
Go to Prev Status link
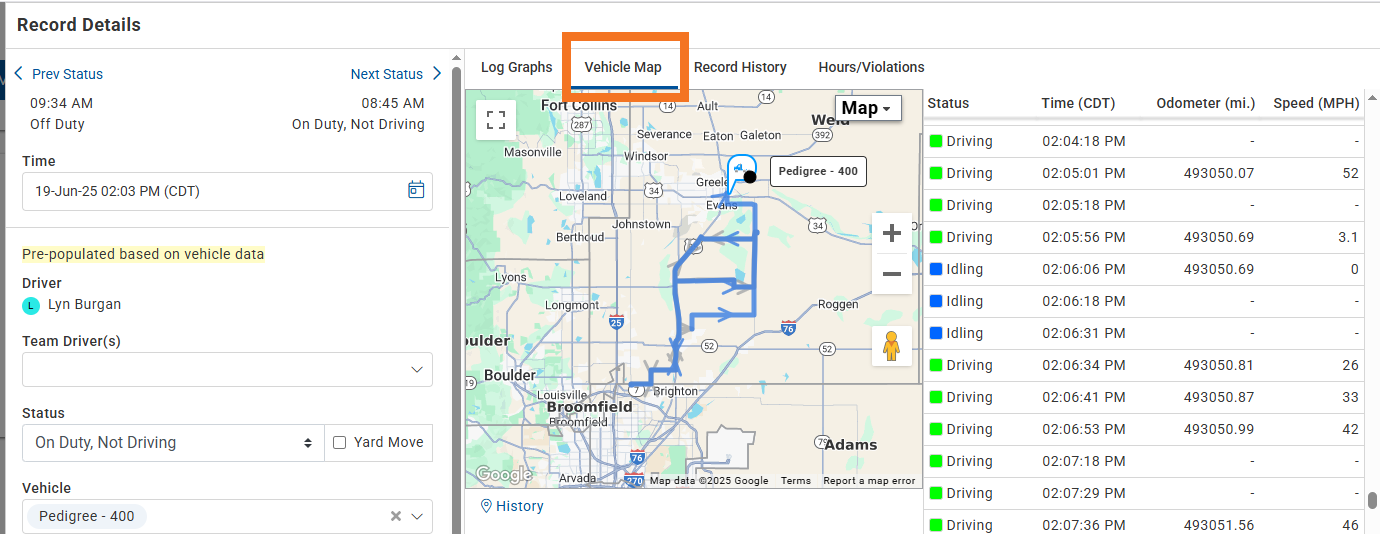point(67,74)
